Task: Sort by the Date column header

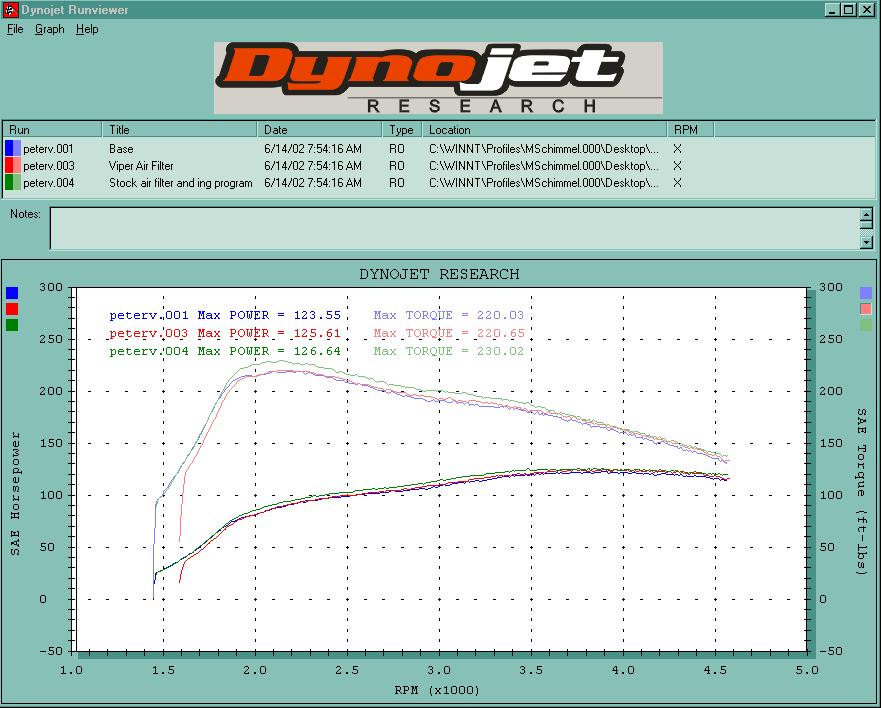Action: pyautogui.click(x=319, y=130)
